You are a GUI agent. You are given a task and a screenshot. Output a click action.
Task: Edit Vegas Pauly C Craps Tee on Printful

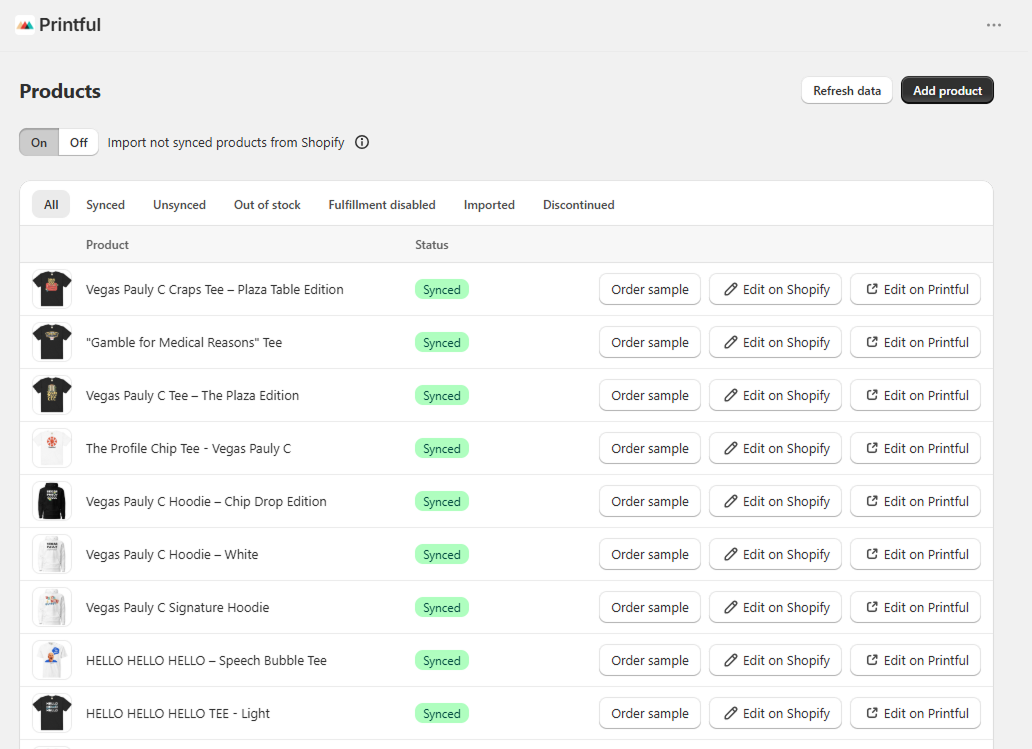tap(916, 290)
